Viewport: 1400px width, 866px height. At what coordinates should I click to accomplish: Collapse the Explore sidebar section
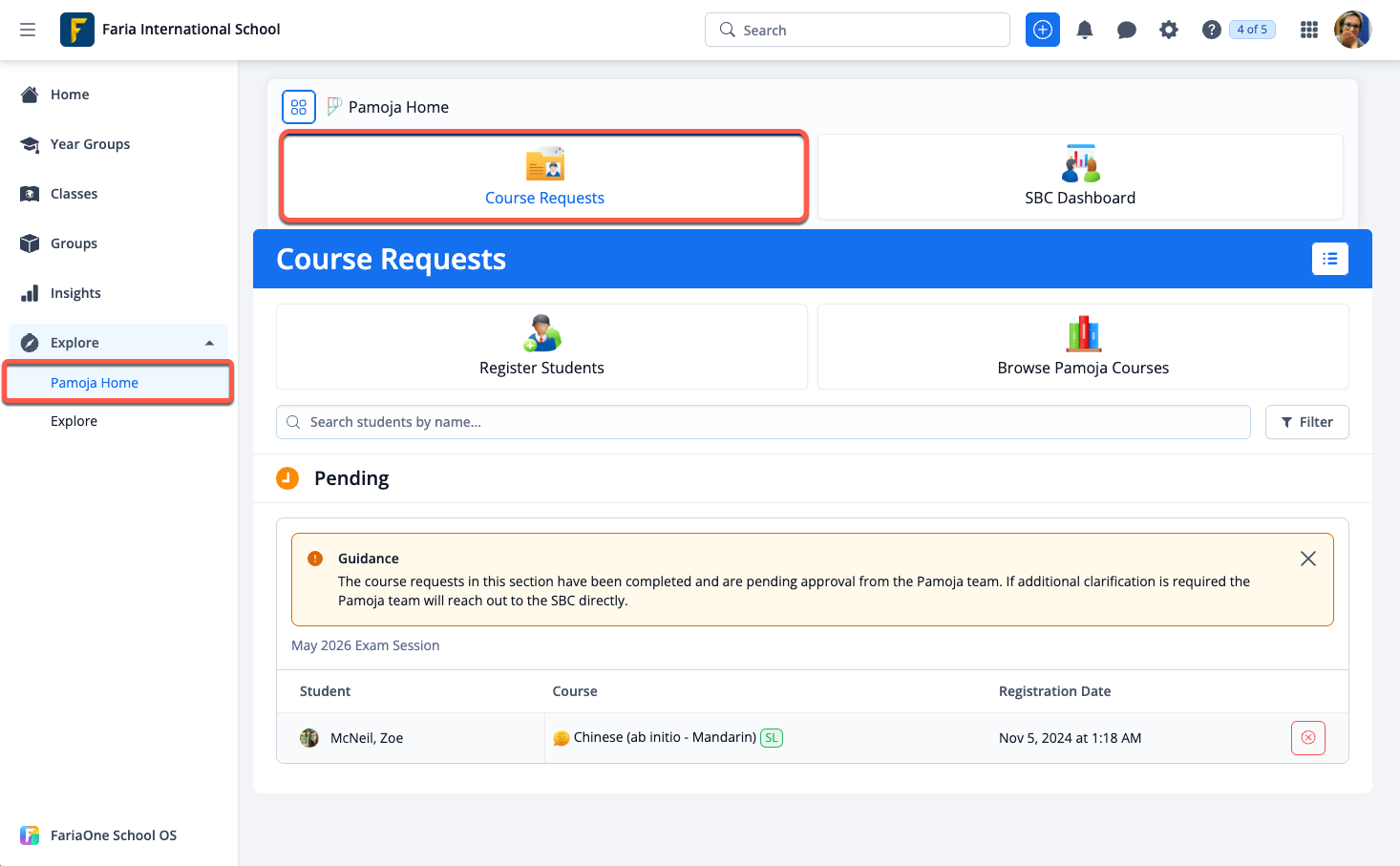(x=209, y=343)
